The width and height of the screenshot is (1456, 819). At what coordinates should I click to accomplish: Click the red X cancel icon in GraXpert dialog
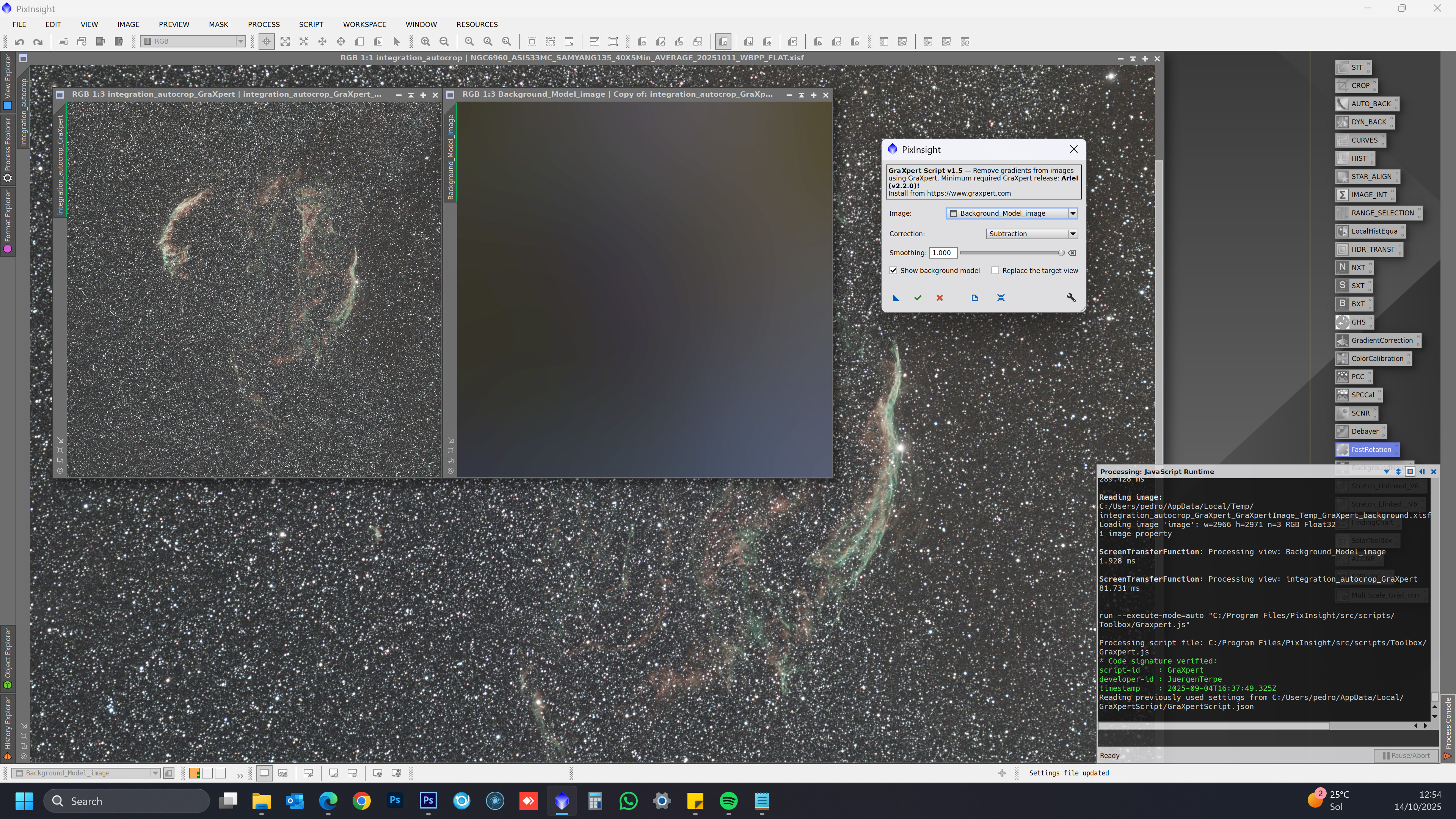(940, 298)
